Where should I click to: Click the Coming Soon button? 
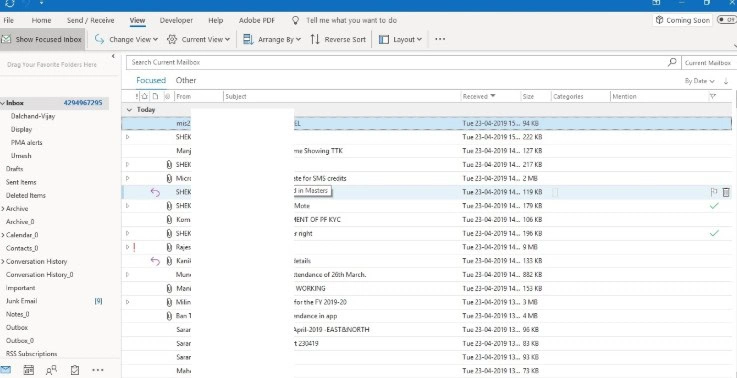[682, 20]
